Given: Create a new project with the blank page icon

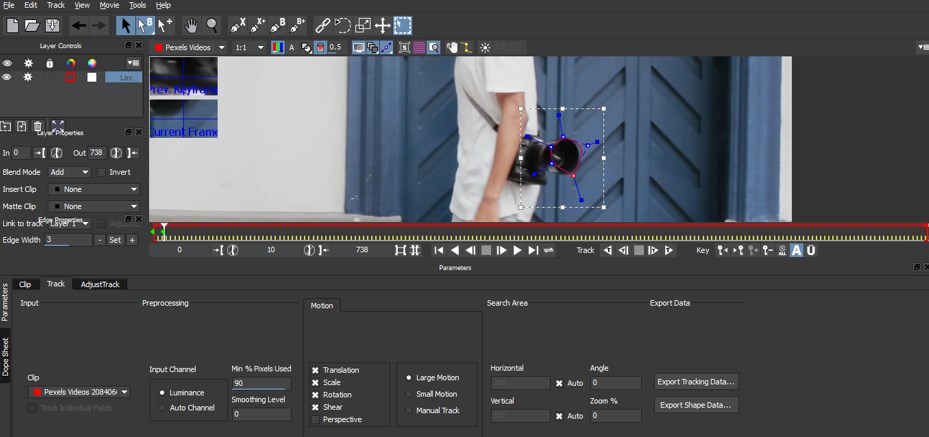Looking at the screenshot, I should (12, 25).
